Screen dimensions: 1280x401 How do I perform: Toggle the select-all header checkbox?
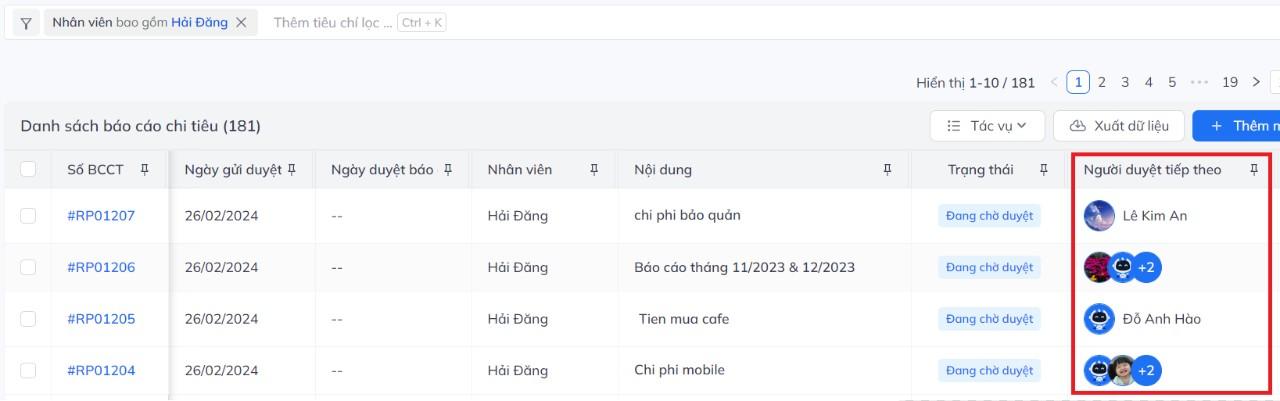pos(28,169)
